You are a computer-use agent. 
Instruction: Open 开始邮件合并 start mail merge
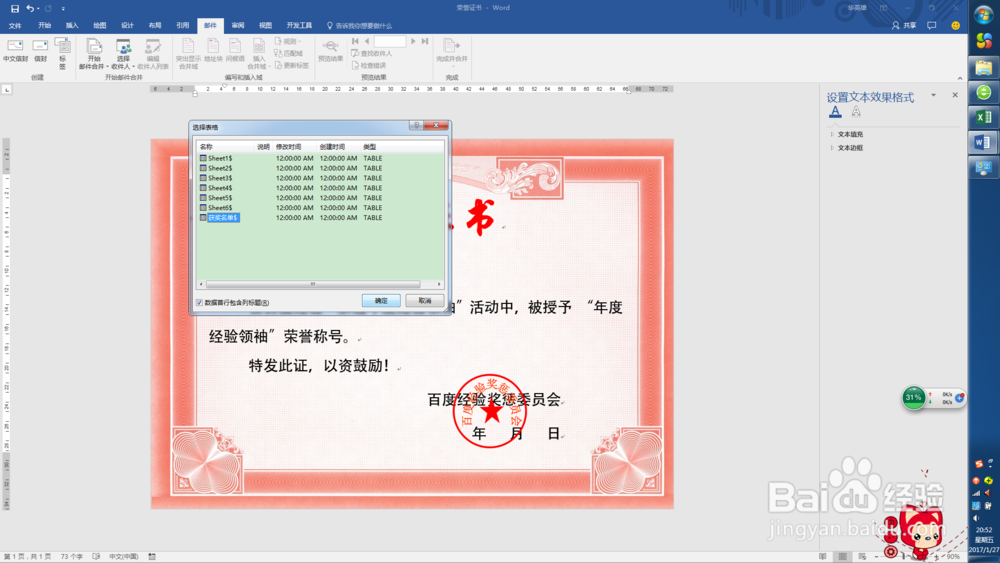[x=94, y=54]
